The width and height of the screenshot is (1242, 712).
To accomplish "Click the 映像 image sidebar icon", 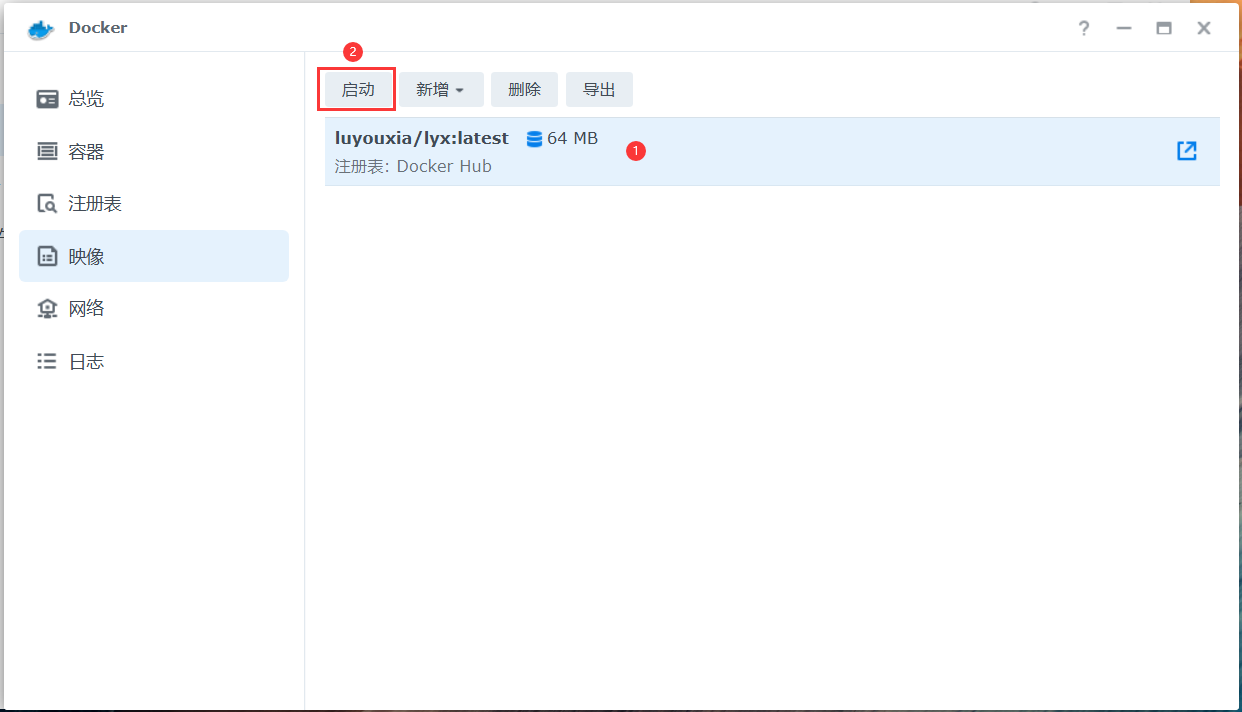I will click(47, 256).
